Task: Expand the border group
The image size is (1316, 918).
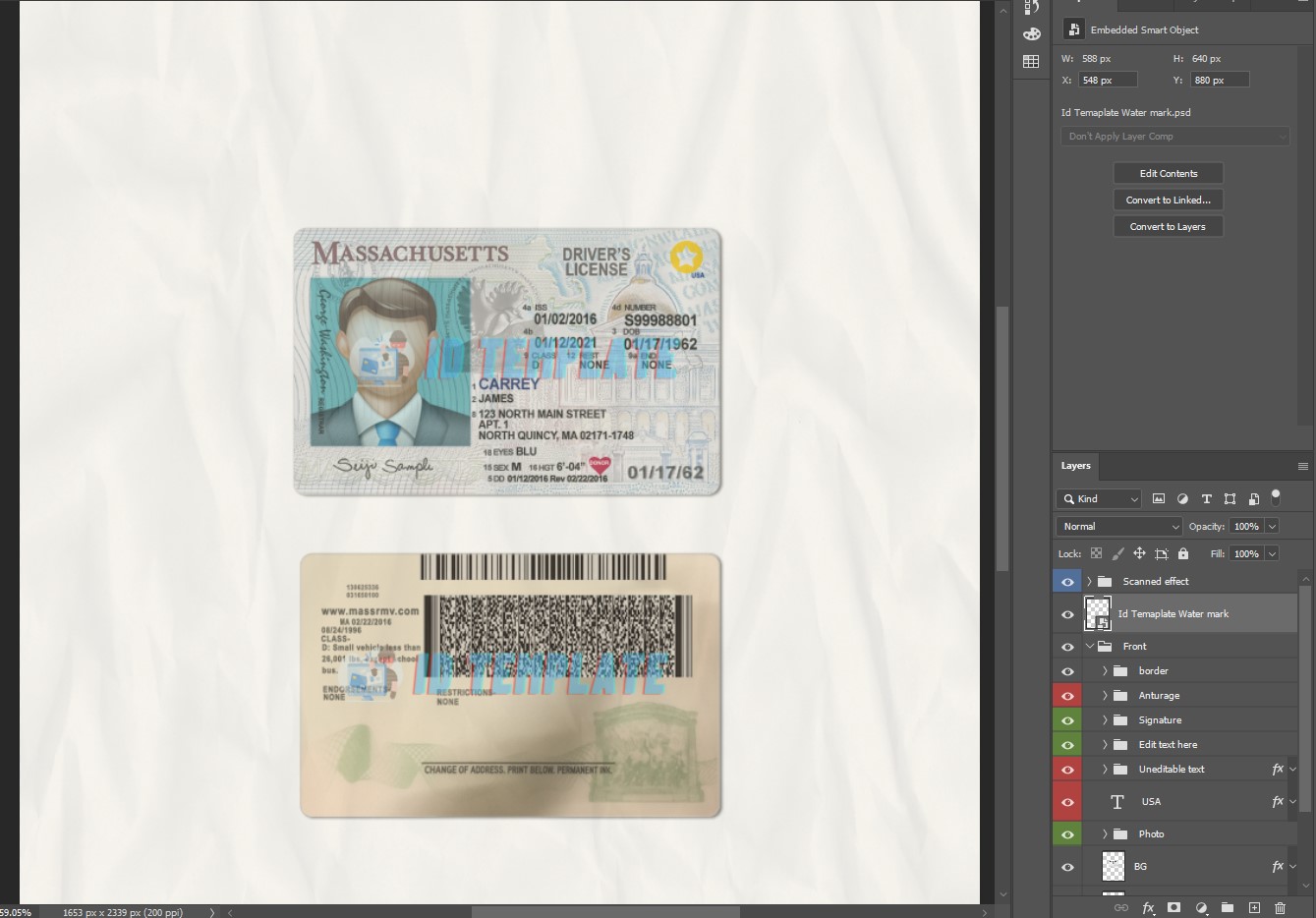Action: tap(1105, 670)
